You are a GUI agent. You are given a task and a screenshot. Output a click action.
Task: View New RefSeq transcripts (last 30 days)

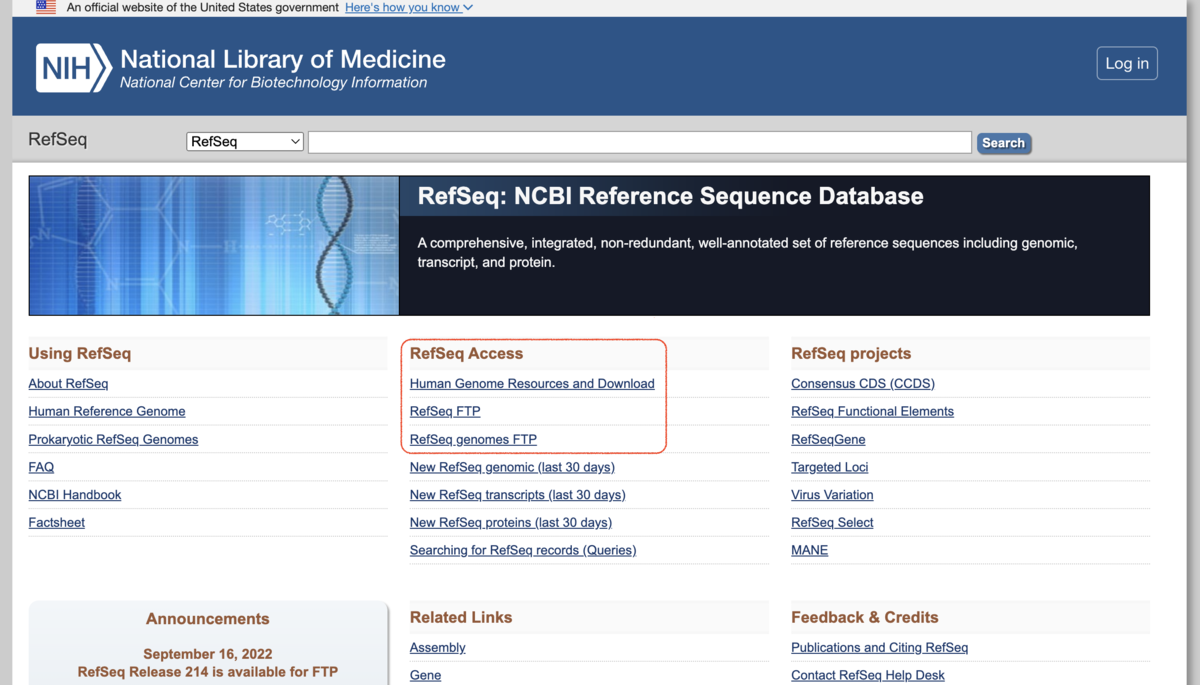(517, 495)
